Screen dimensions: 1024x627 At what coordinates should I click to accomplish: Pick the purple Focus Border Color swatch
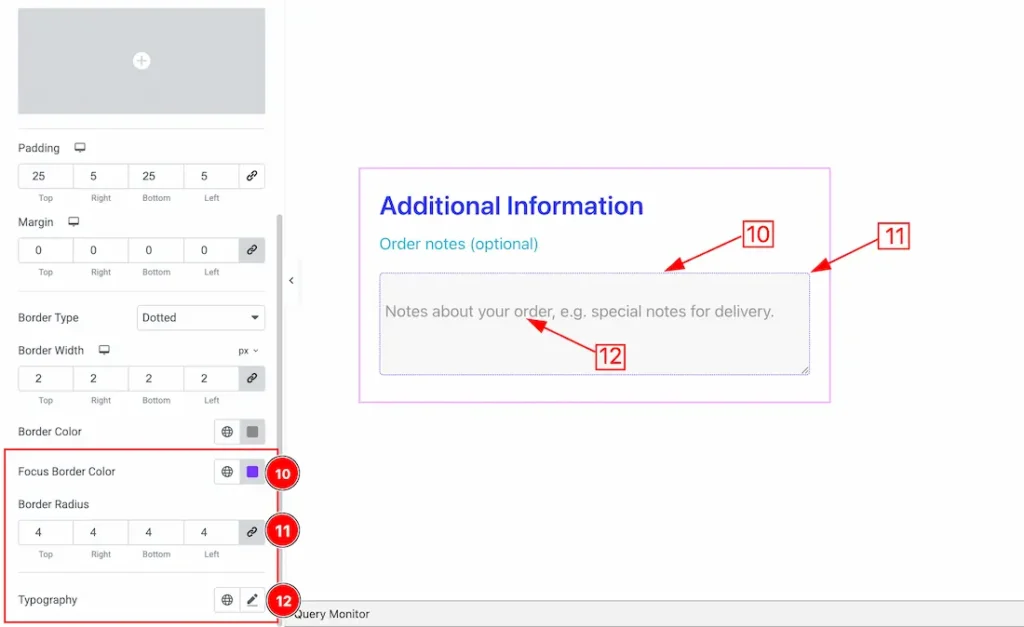click(x=252, y=472)
